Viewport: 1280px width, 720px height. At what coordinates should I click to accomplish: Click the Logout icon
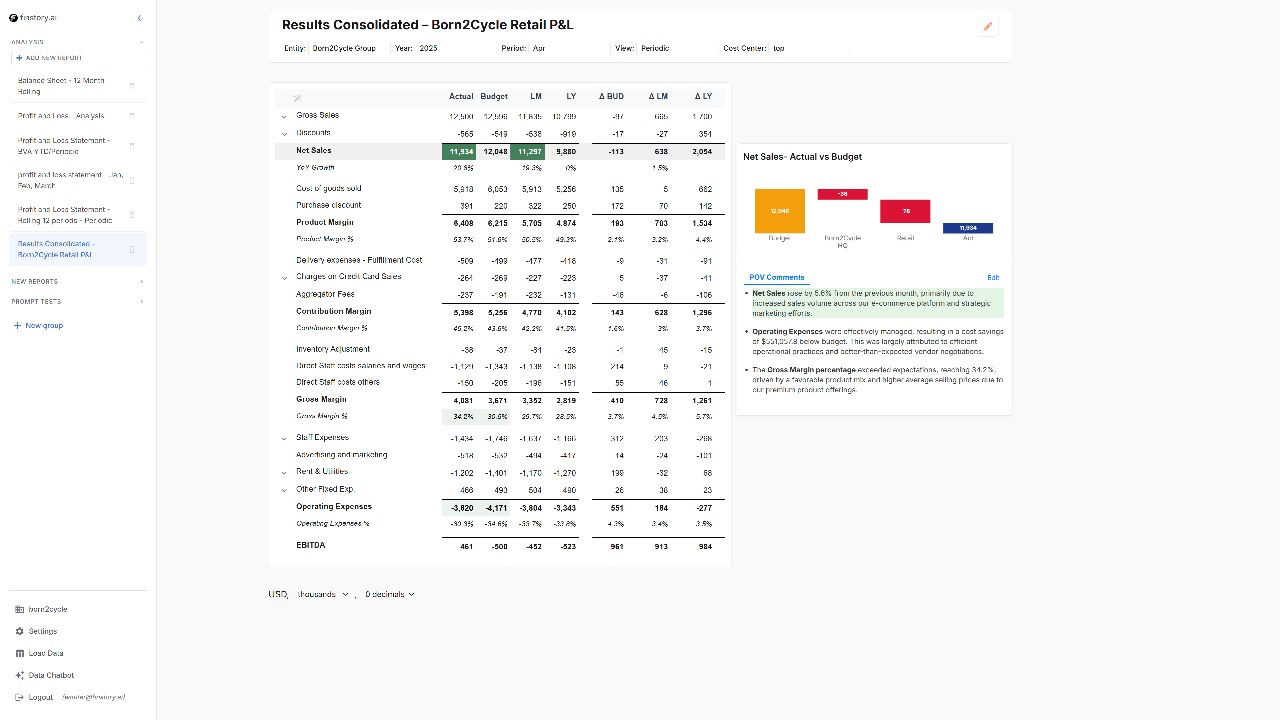(20, 697)
